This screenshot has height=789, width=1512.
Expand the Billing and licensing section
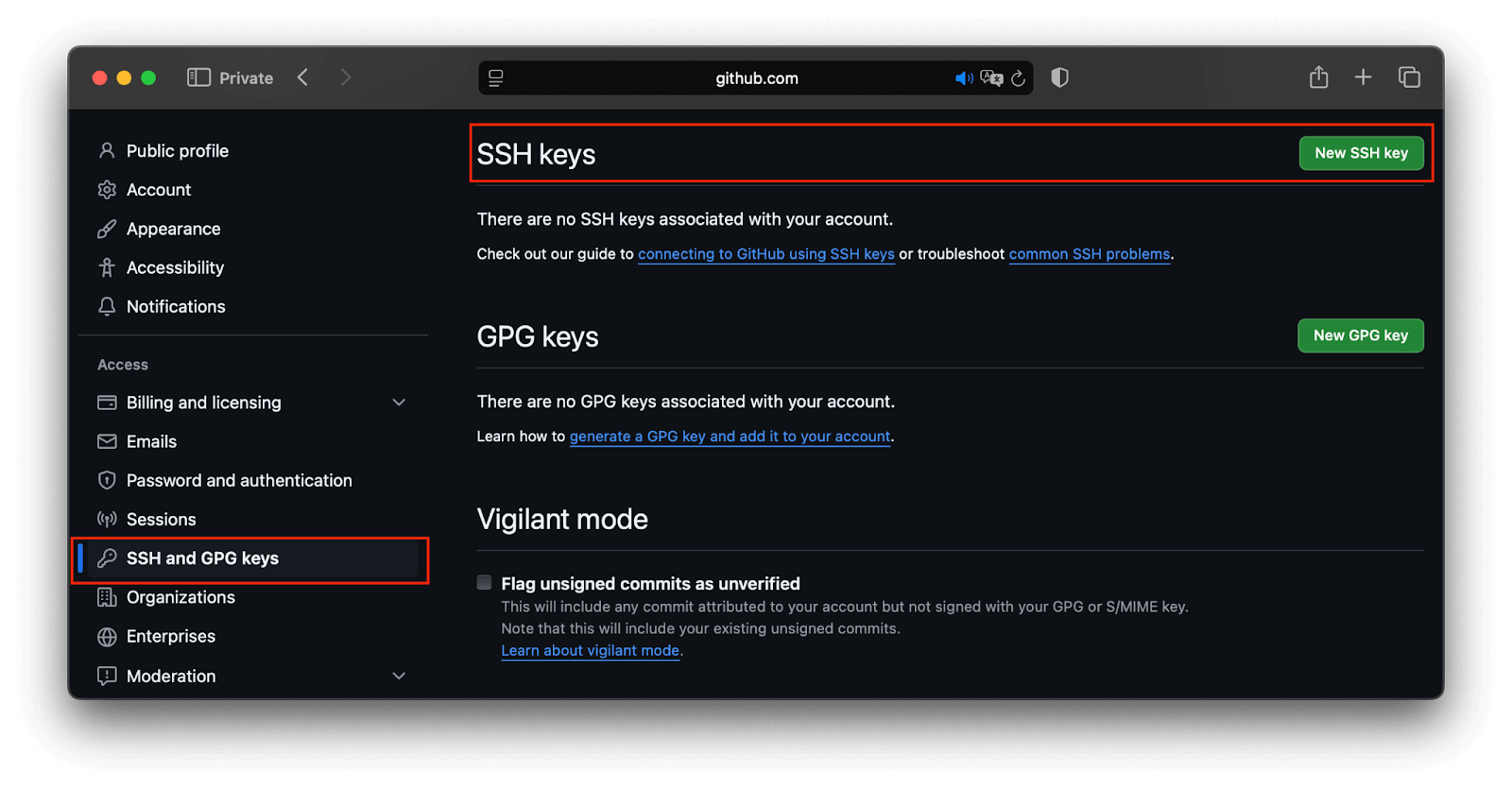coord(399,402)
